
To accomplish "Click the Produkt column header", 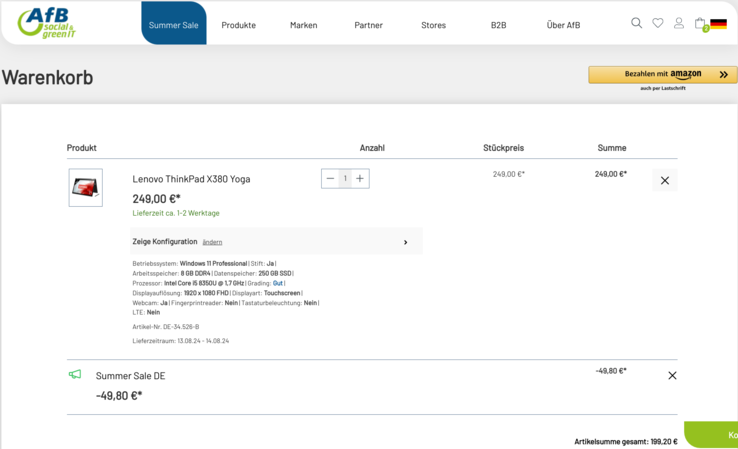I will pyautogui.click(x=81, y=148).
